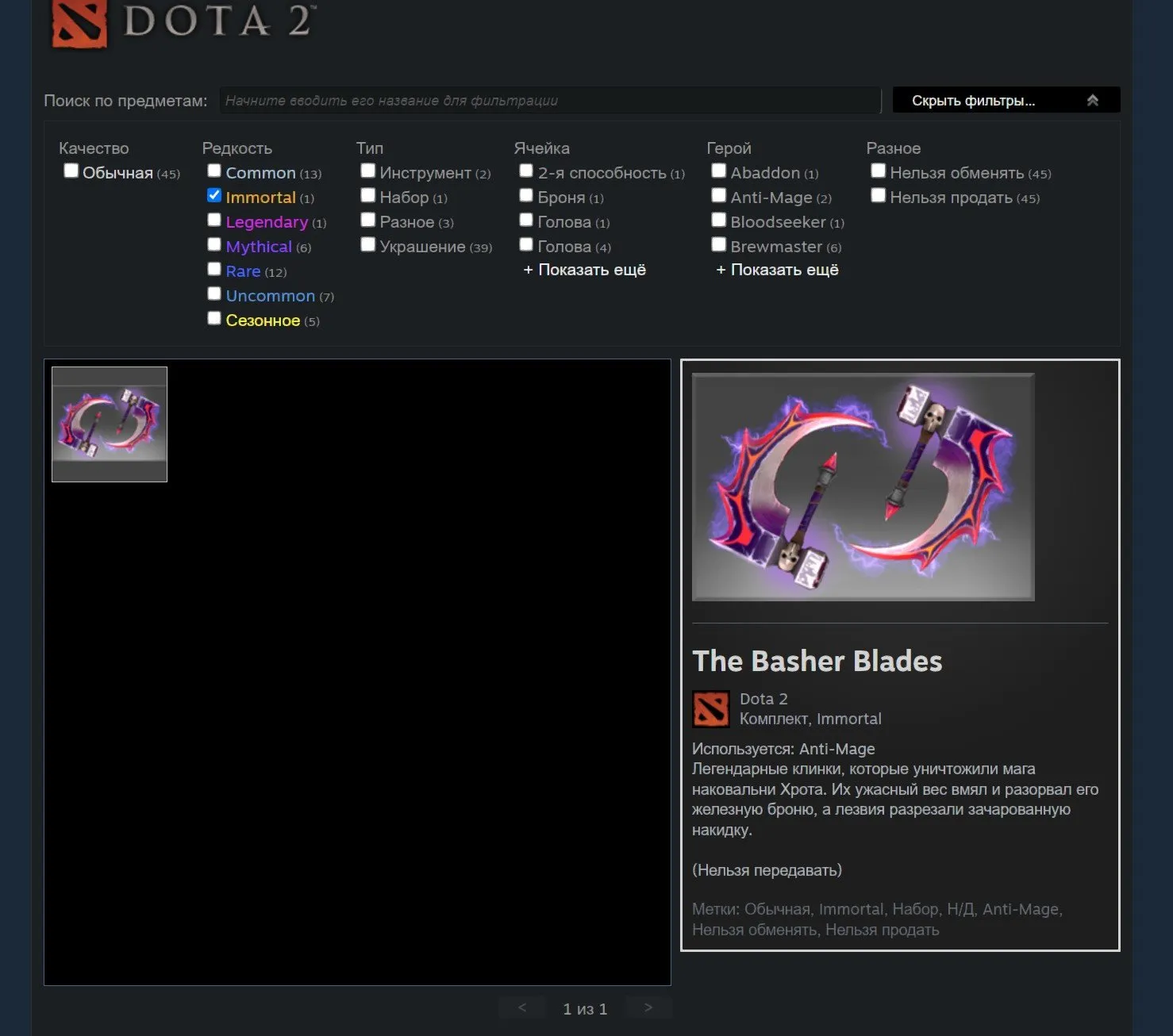Click the Комплект, Immortal type line
The image size is (1173, 1036).
click(810, 719)
